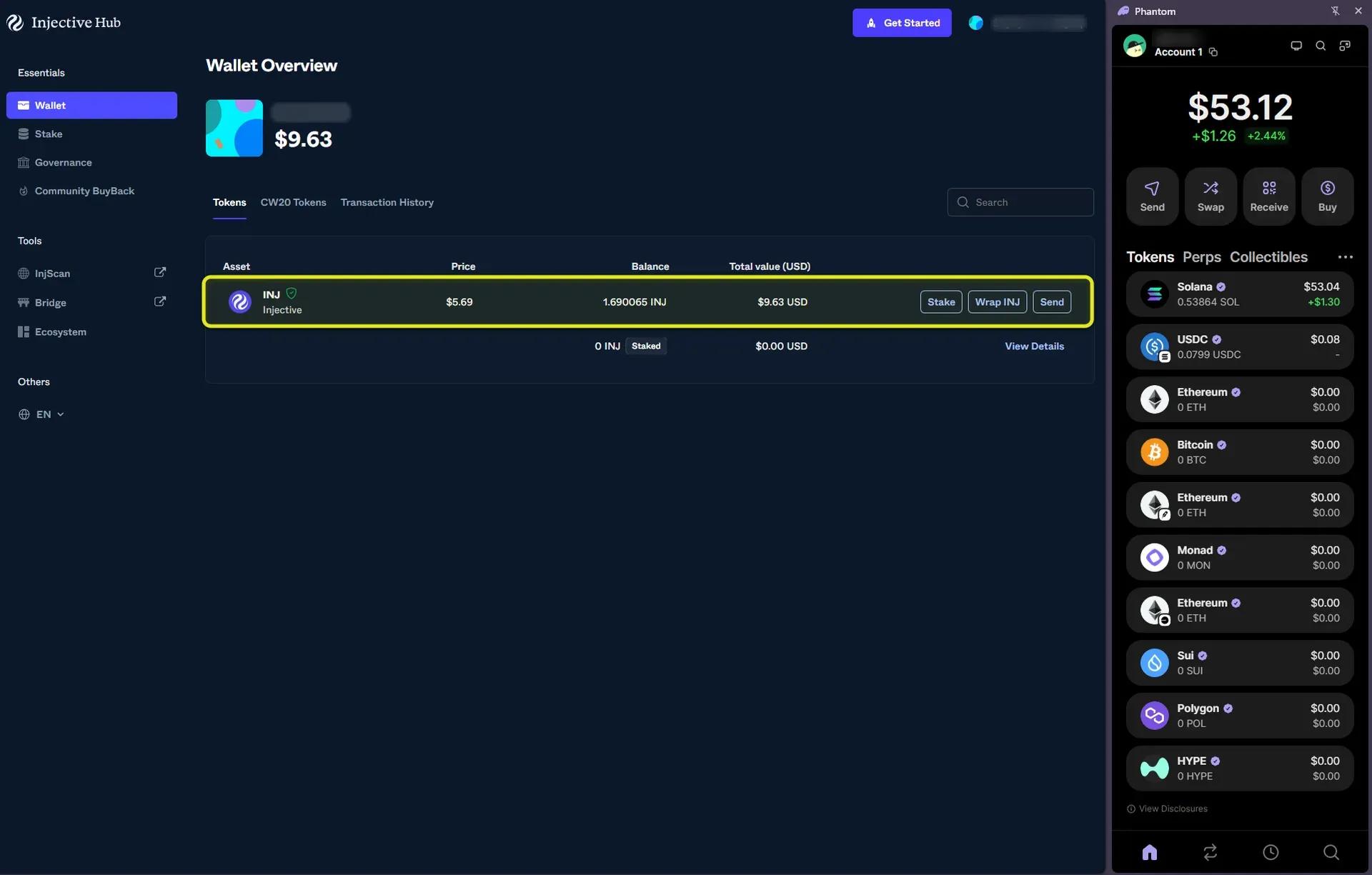Click the 0.0799 USDC balance text
Image resolution: width=1372 pixels, height=875 pixels.
pyautogui.click(x=1209, y=355)
